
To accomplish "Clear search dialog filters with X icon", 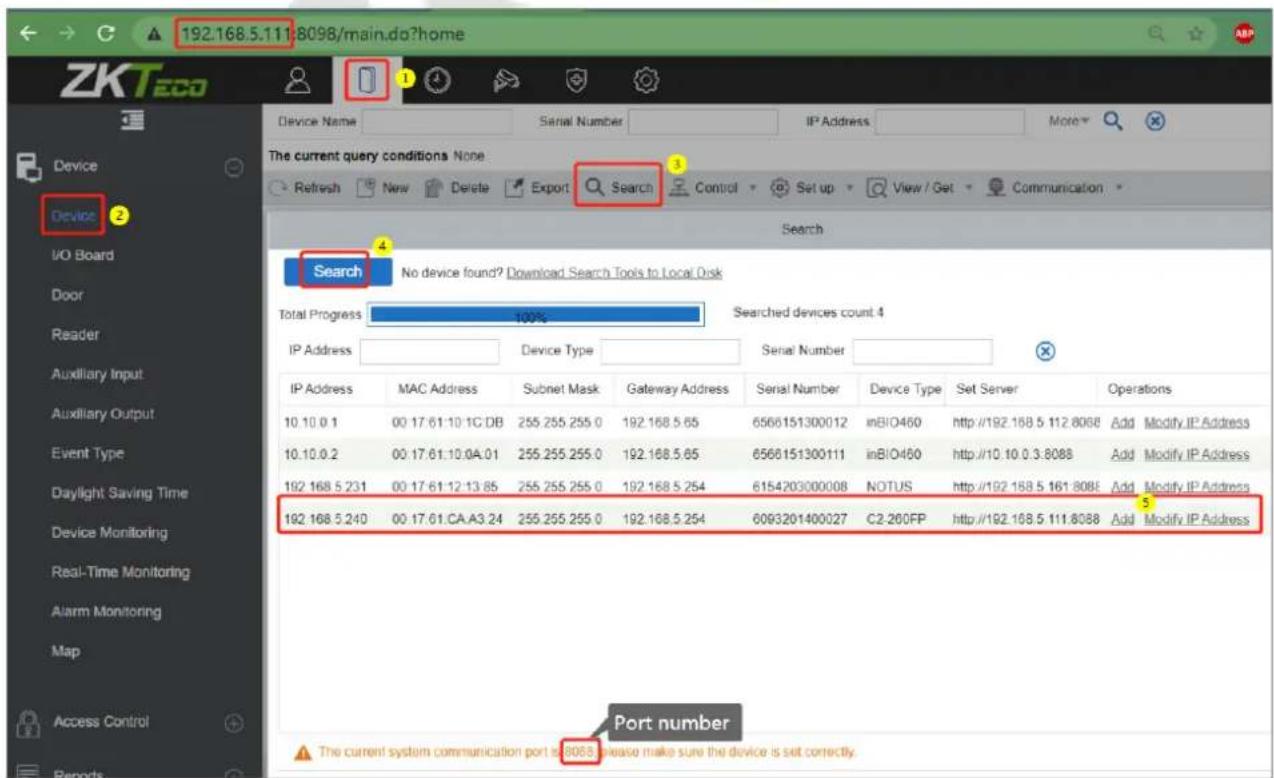I will click(x=1047, y=351).
